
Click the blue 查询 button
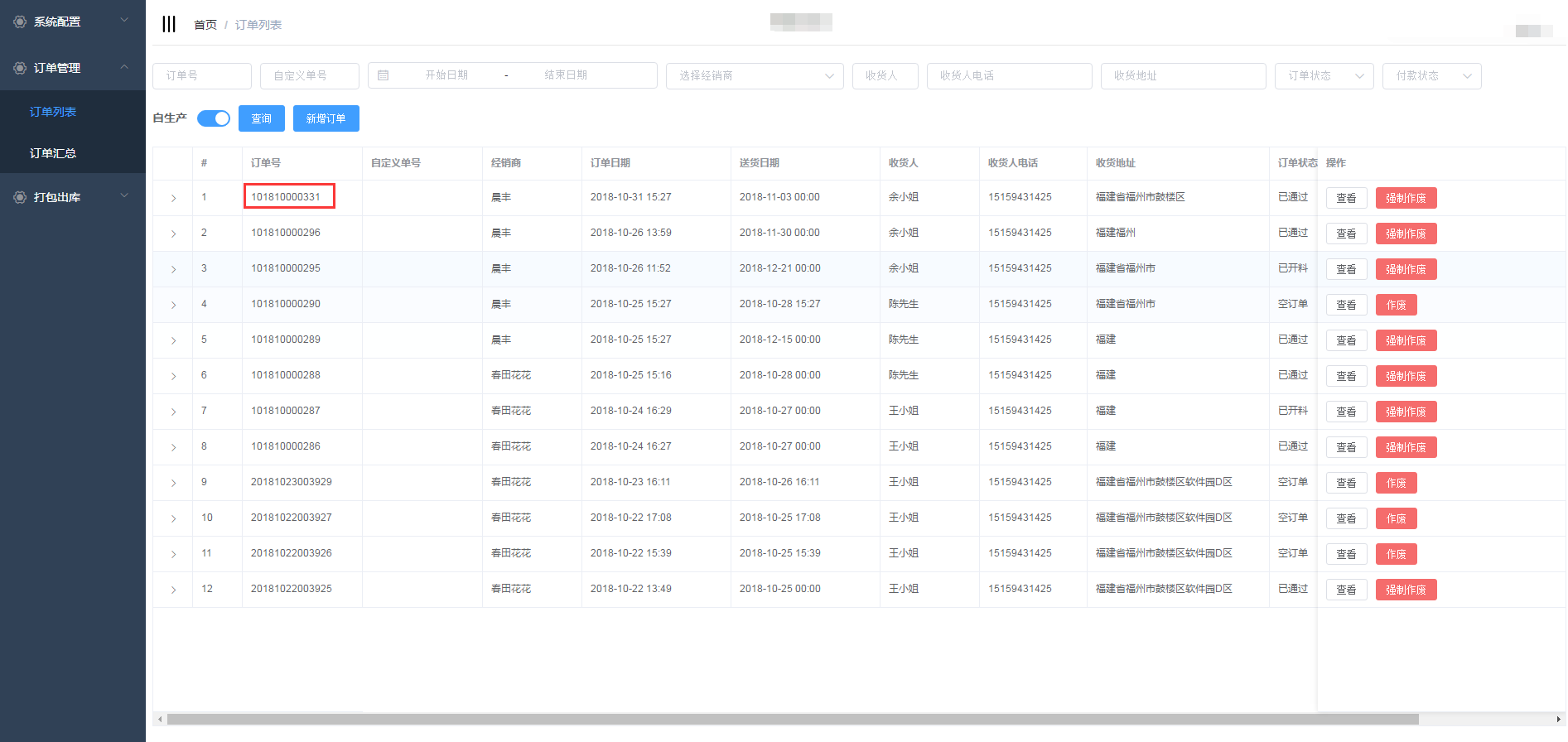point(262,118)
